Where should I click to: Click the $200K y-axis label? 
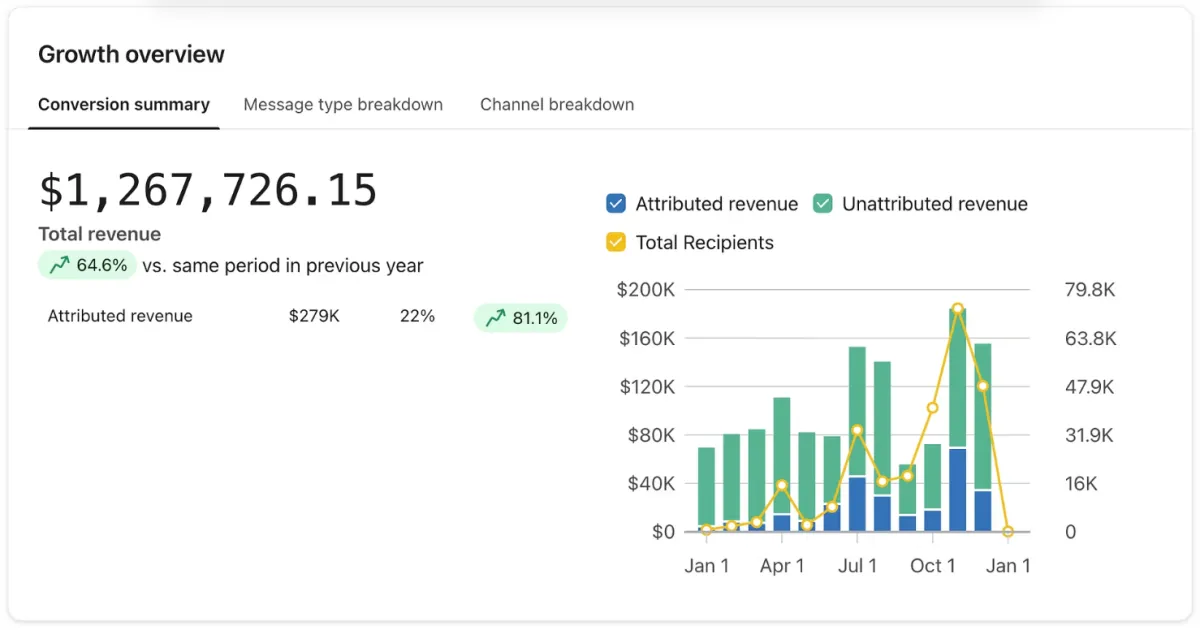(x=646, y=290)
